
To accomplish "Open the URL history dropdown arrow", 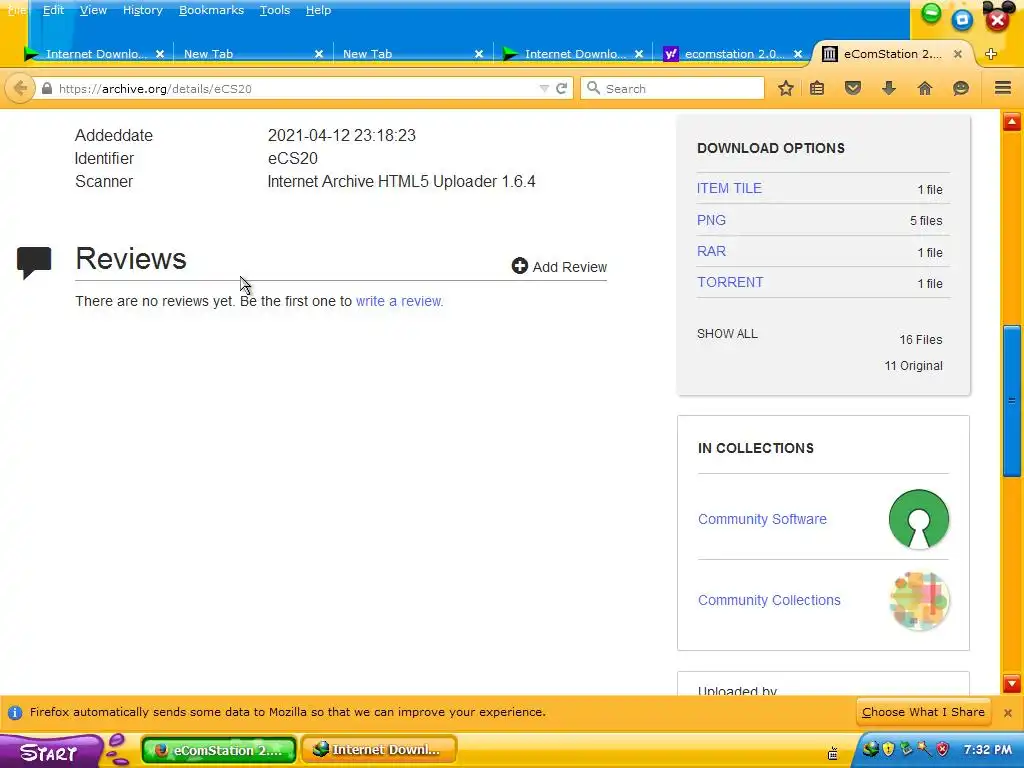I will 543,88.
